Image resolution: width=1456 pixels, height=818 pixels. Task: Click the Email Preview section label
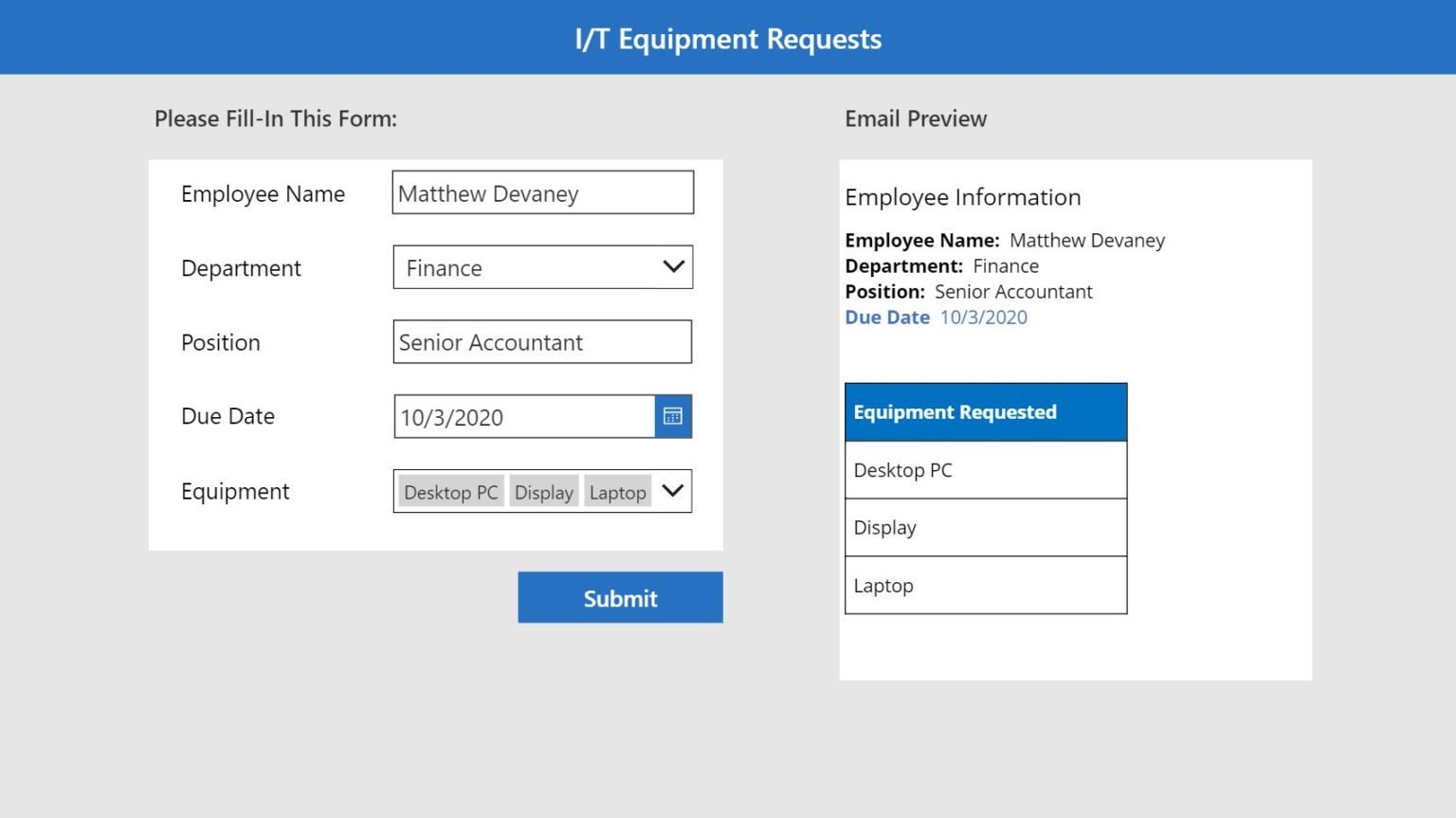tap(916, 118)
